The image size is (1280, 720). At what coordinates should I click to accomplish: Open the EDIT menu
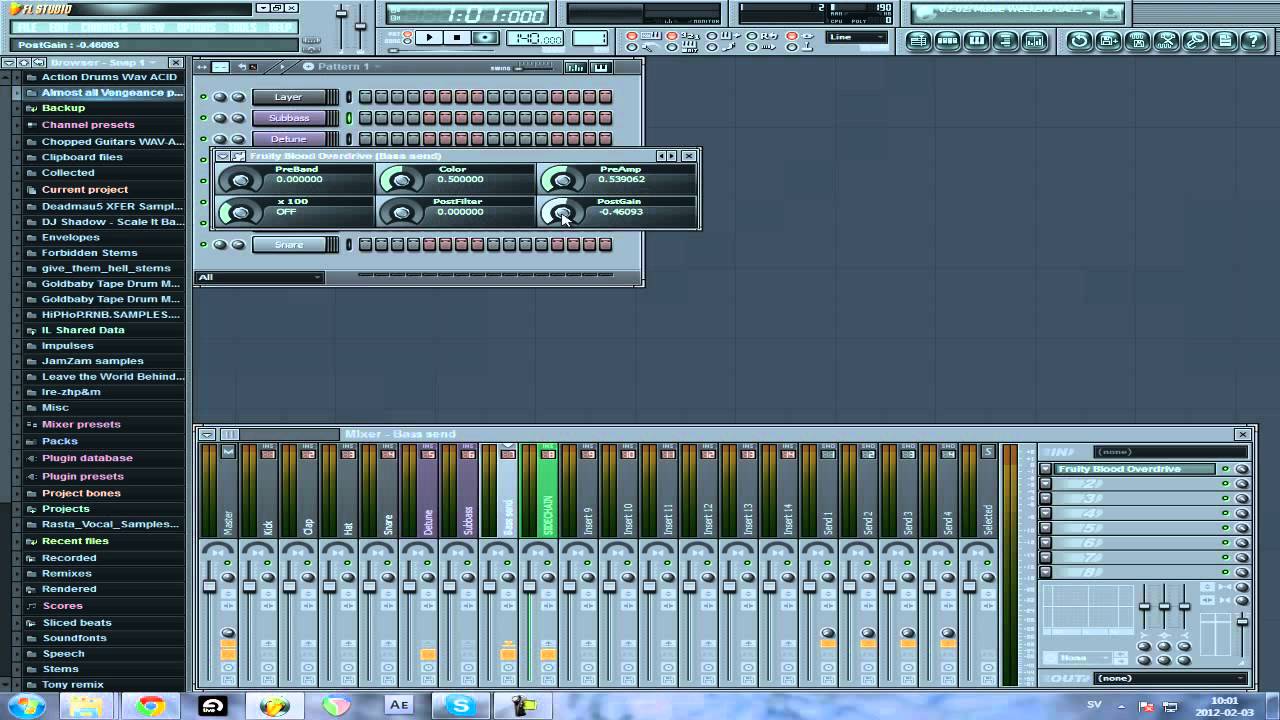pyautogui.click(x=57, y=27)
